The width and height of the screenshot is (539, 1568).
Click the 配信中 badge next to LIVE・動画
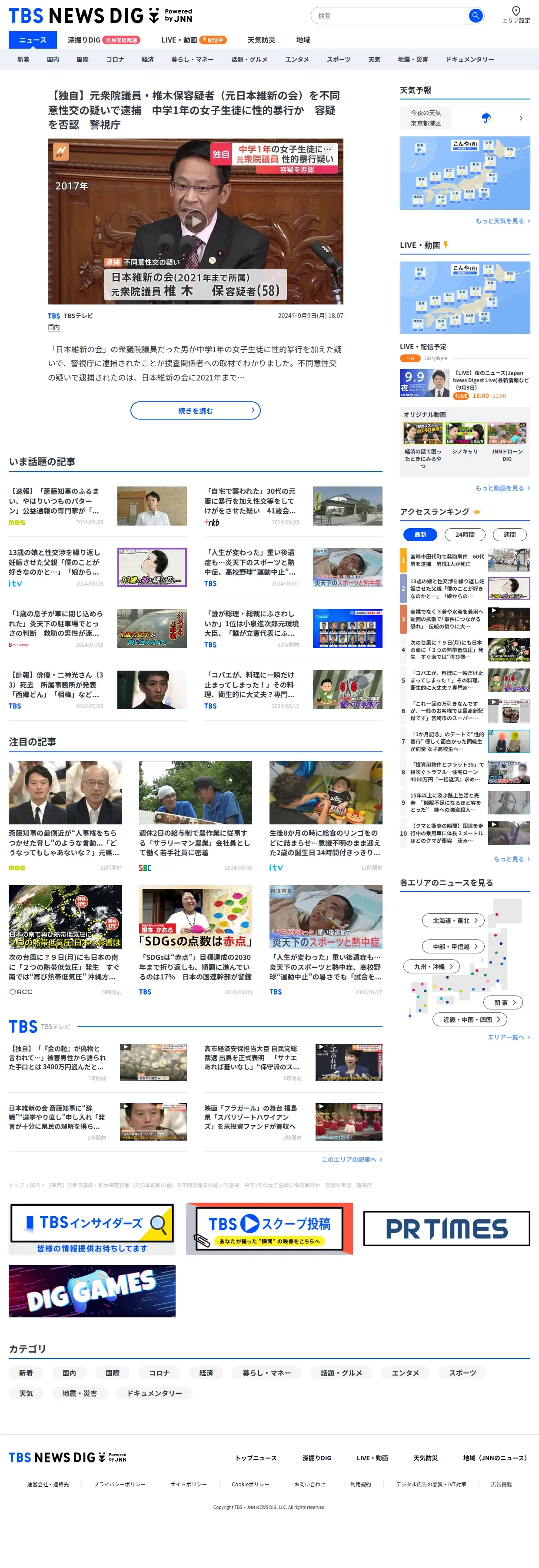coord(213,40)
